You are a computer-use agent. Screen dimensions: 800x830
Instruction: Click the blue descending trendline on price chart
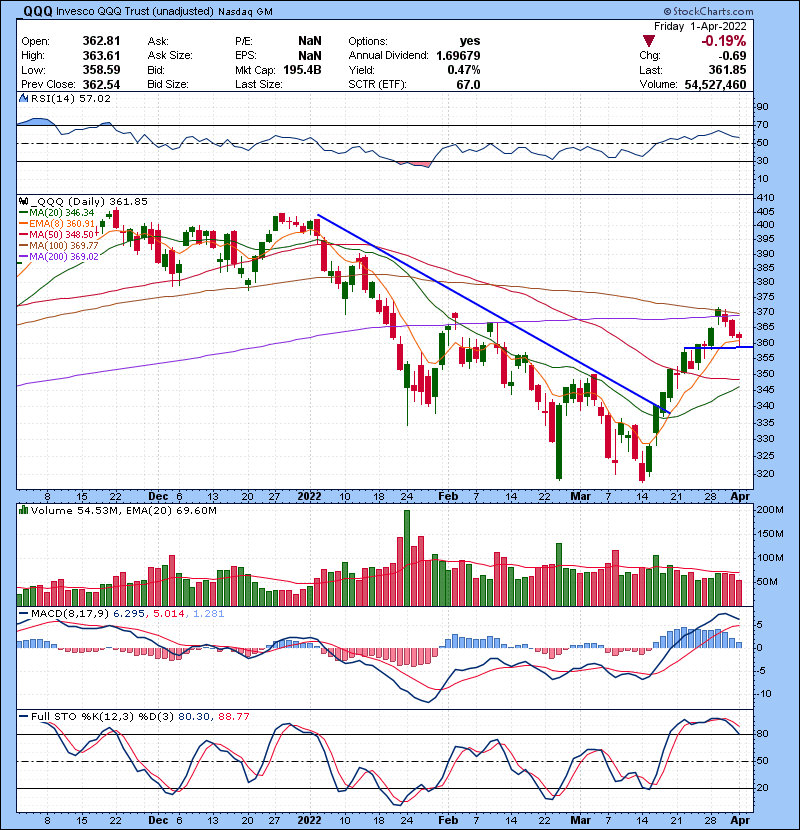[493, 313]
